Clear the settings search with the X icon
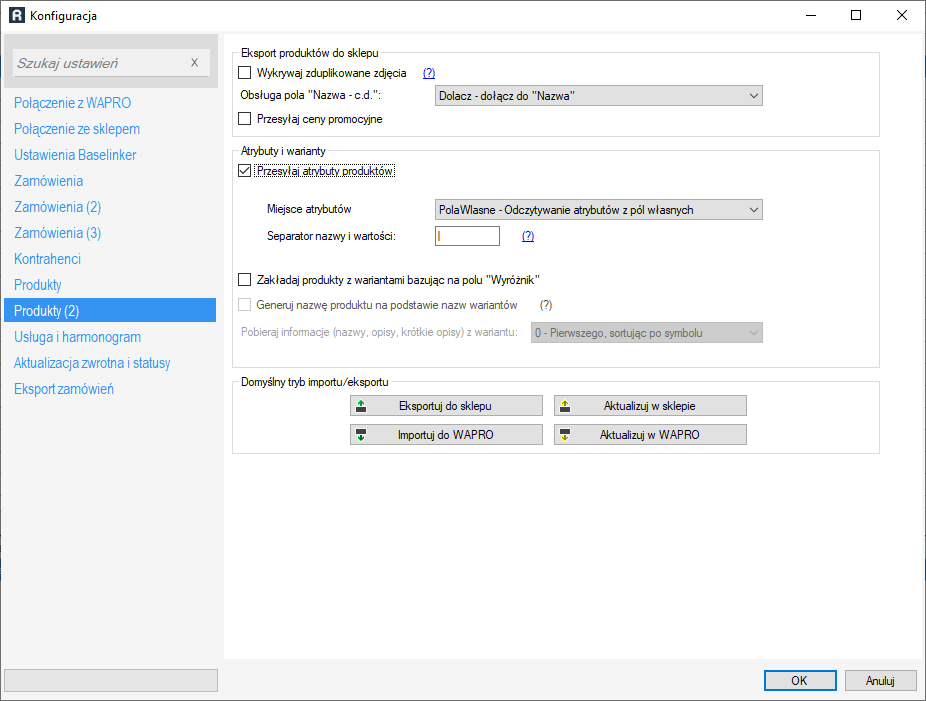926x701 pixels. coord(194,63)
